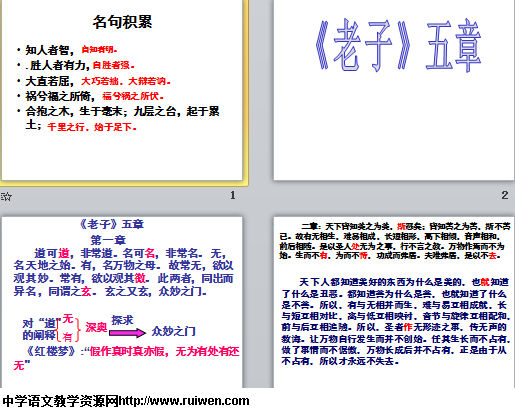Click the 众妙之门 label after the arrow
515x408 pixels.
tap(173, 331)
